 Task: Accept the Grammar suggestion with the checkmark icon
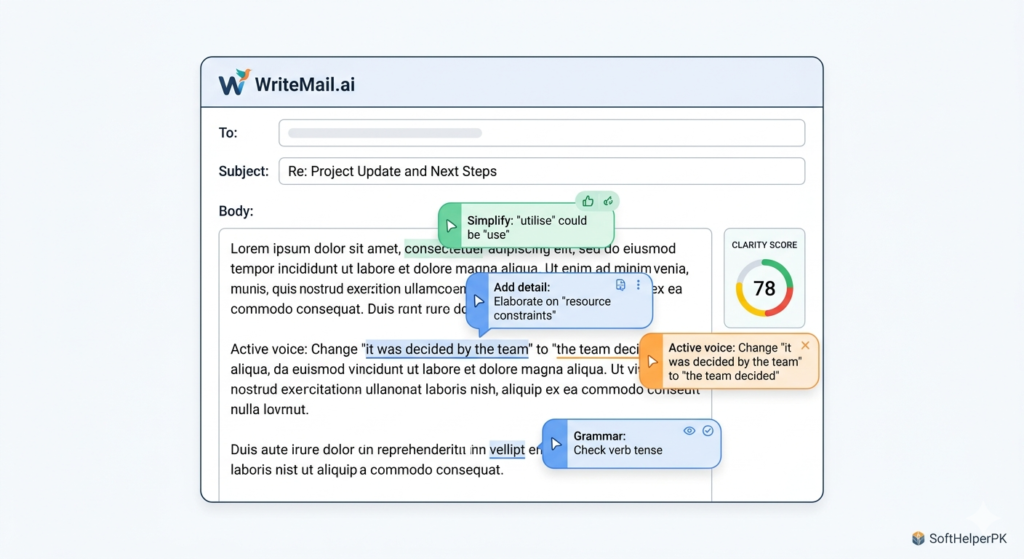[x=708, y=431]
